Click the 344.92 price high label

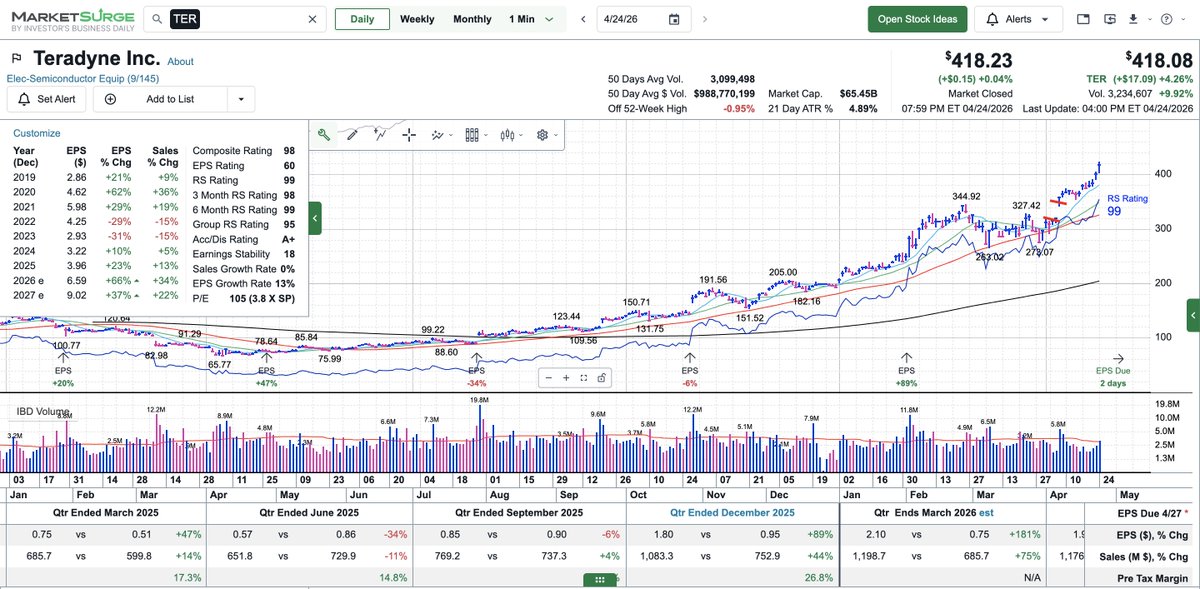[x=967, y=196]
